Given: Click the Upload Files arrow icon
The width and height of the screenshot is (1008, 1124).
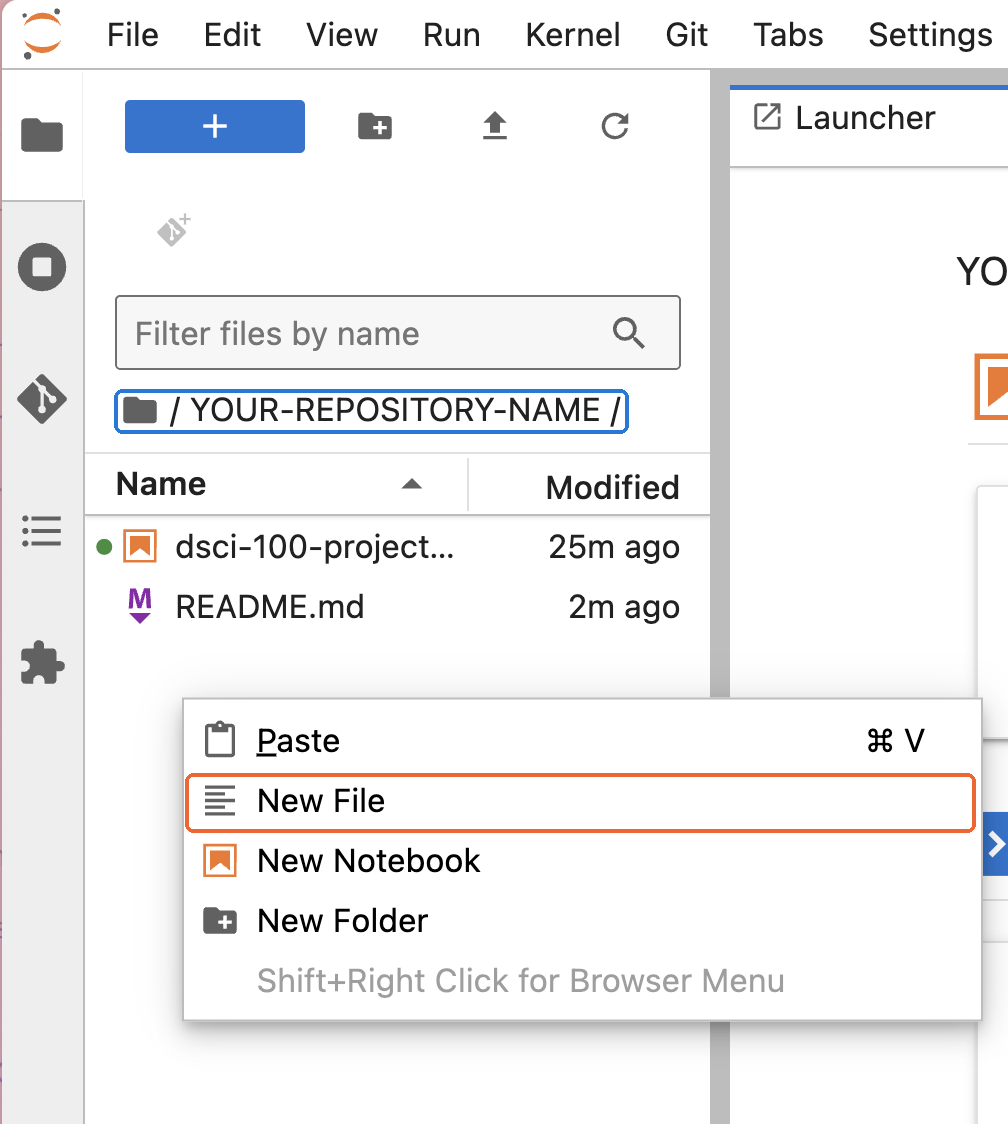Looking at the screenshot, I should (x=495, y=126).
